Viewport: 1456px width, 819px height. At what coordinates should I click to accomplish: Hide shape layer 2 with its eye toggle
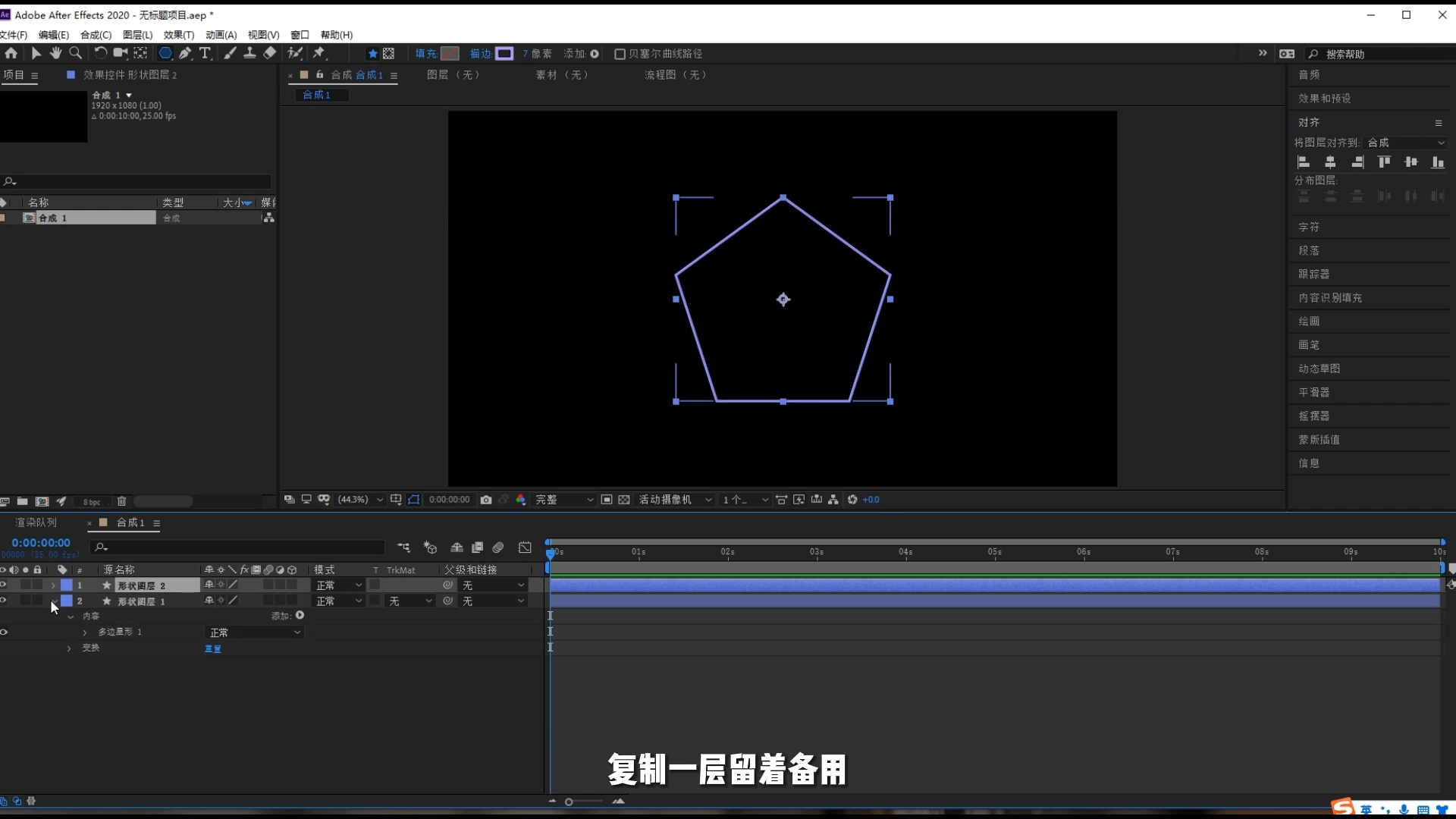4,585
